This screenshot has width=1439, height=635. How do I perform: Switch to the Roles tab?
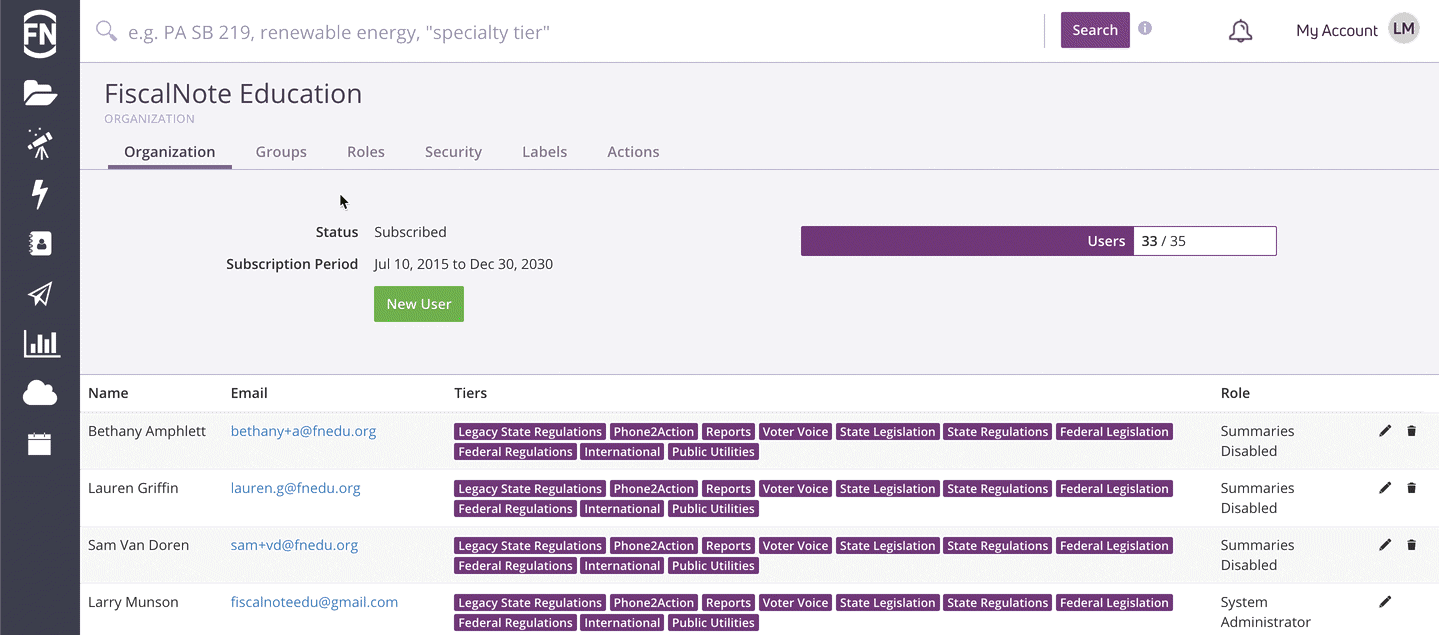tap(366, 152)
